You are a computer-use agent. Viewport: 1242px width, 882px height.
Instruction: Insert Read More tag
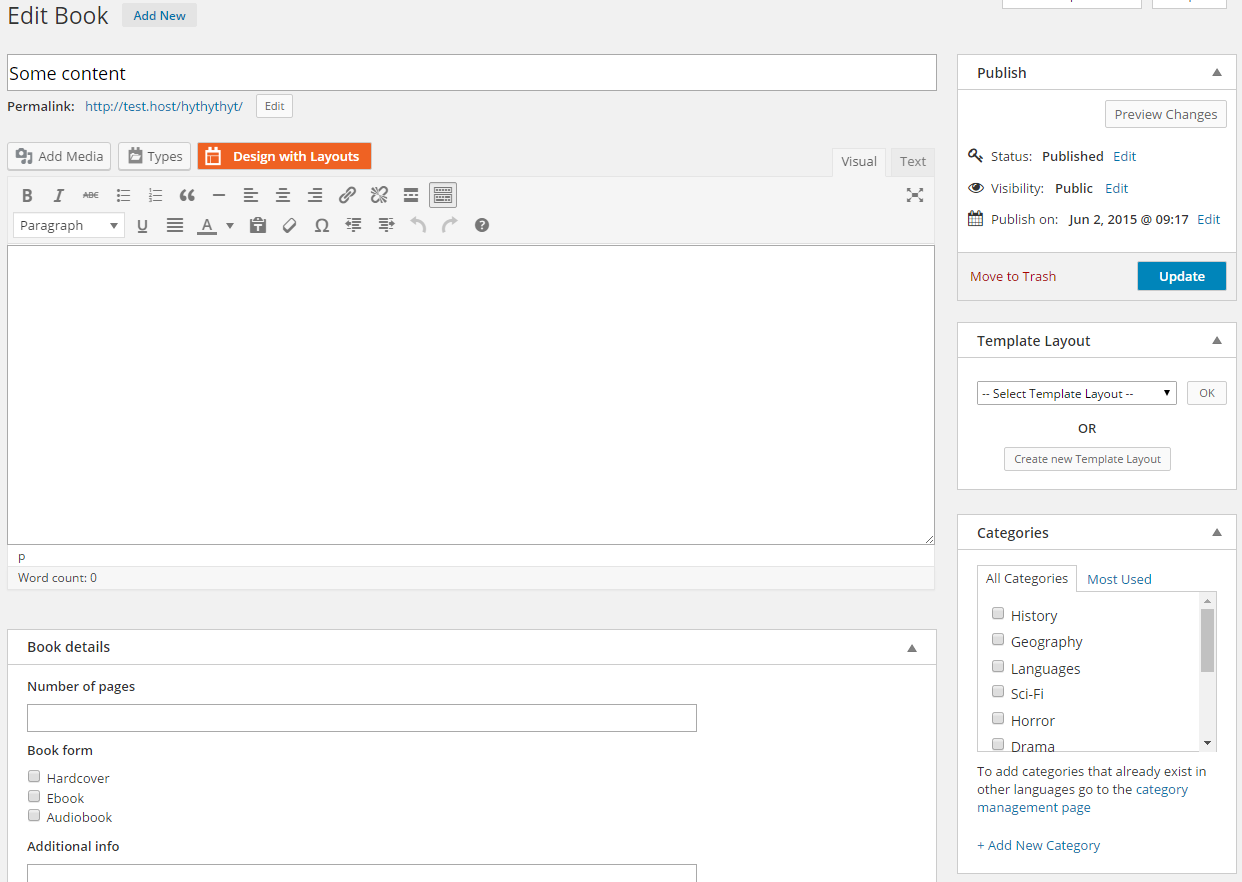[411, 195]
